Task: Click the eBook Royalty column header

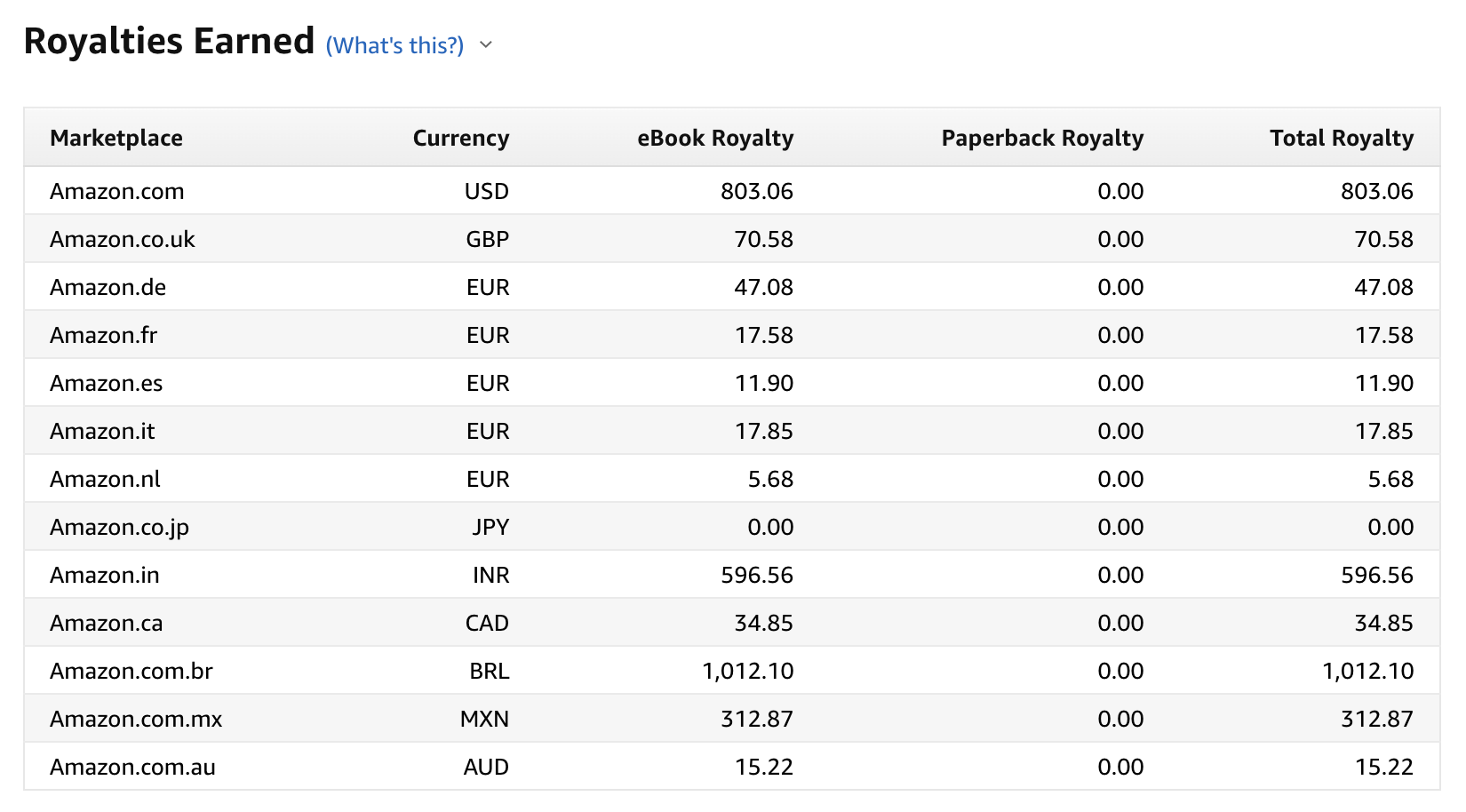Action: point(714,138)
